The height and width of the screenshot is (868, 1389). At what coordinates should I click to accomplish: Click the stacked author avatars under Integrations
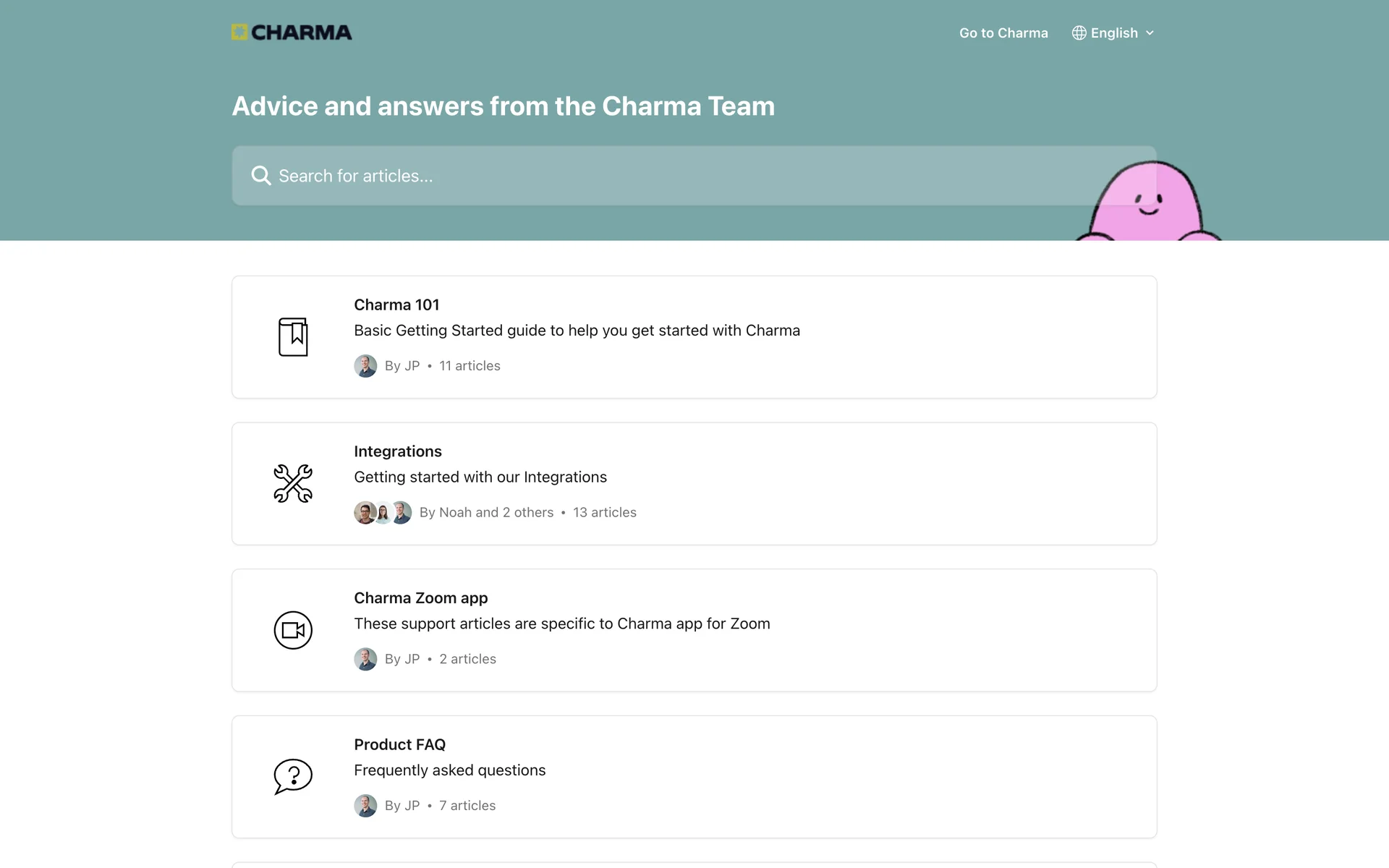tap(383, 512)
